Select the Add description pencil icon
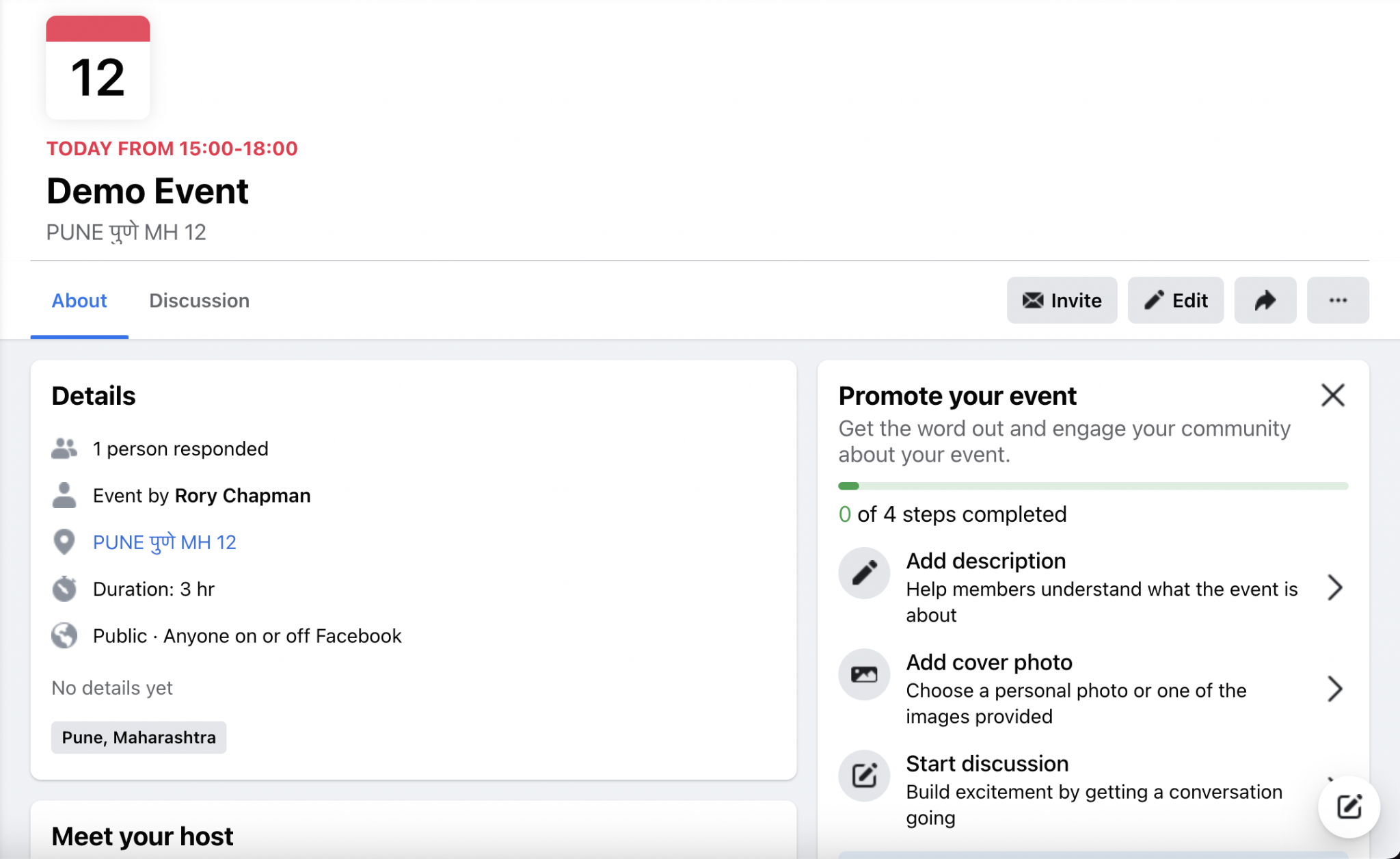Image resolution: width=1400 pixels, height=859 pixels. 863,573
